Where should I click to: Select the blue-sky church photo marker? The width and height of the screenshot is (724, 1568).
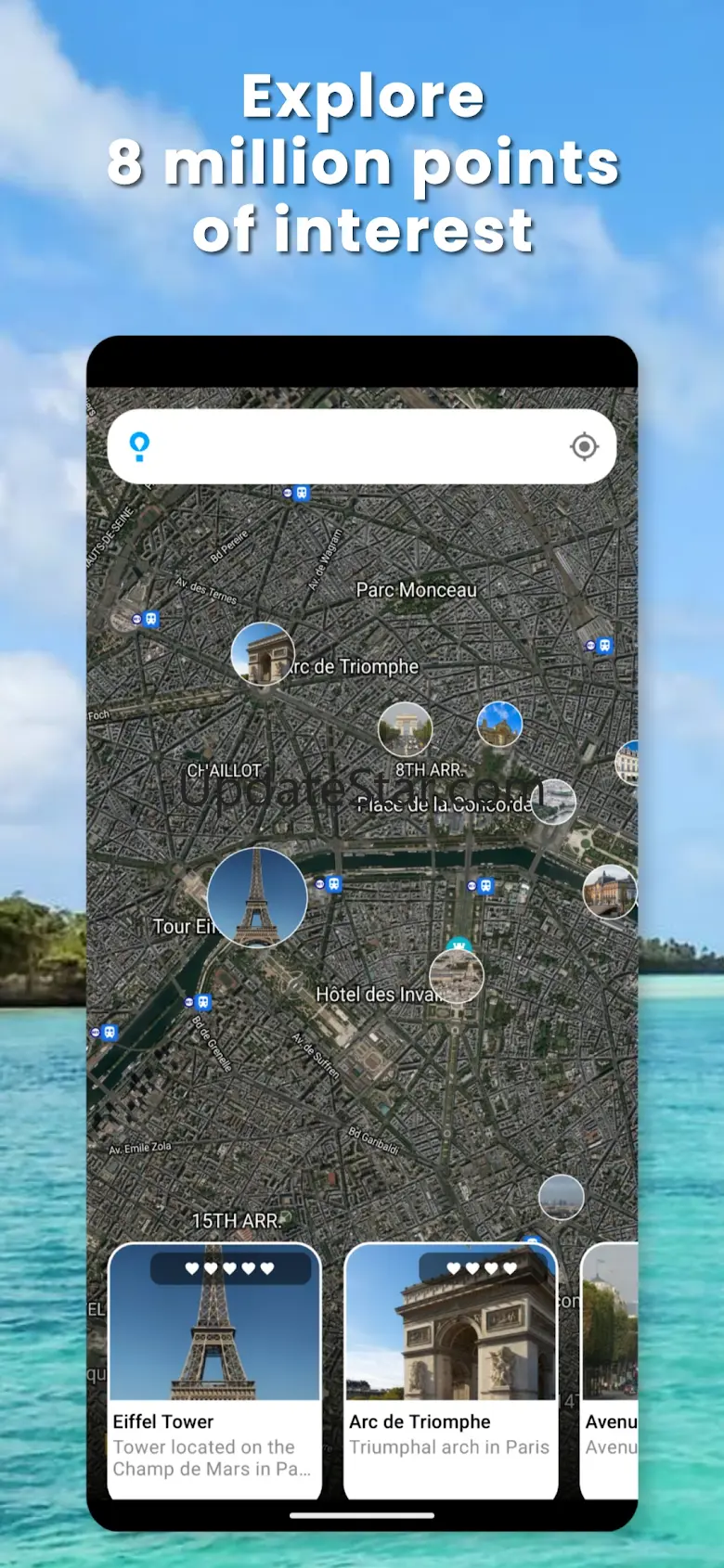[499, 724]
